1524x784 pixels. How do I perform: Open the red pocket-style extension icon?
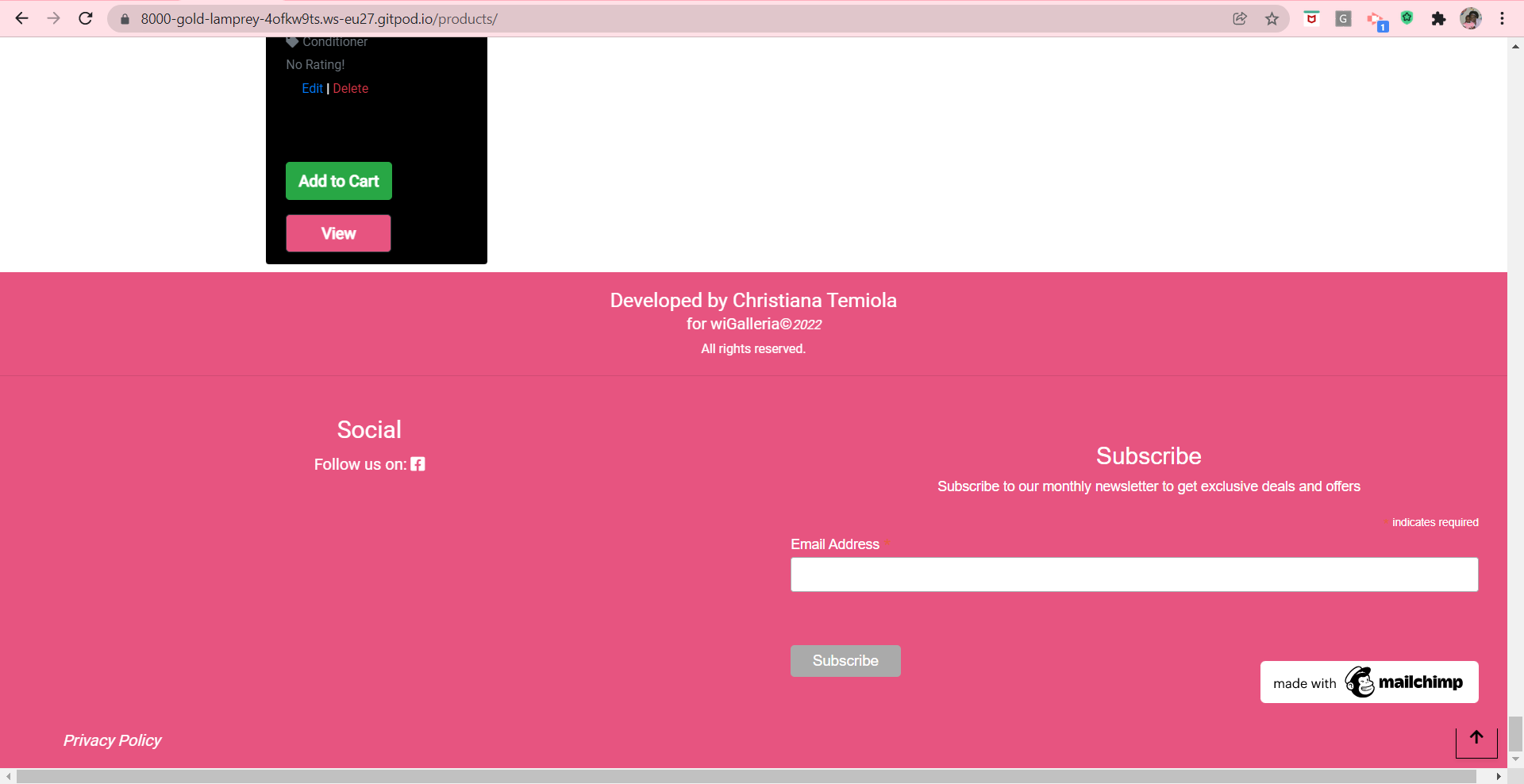[x=1311, y=19]
